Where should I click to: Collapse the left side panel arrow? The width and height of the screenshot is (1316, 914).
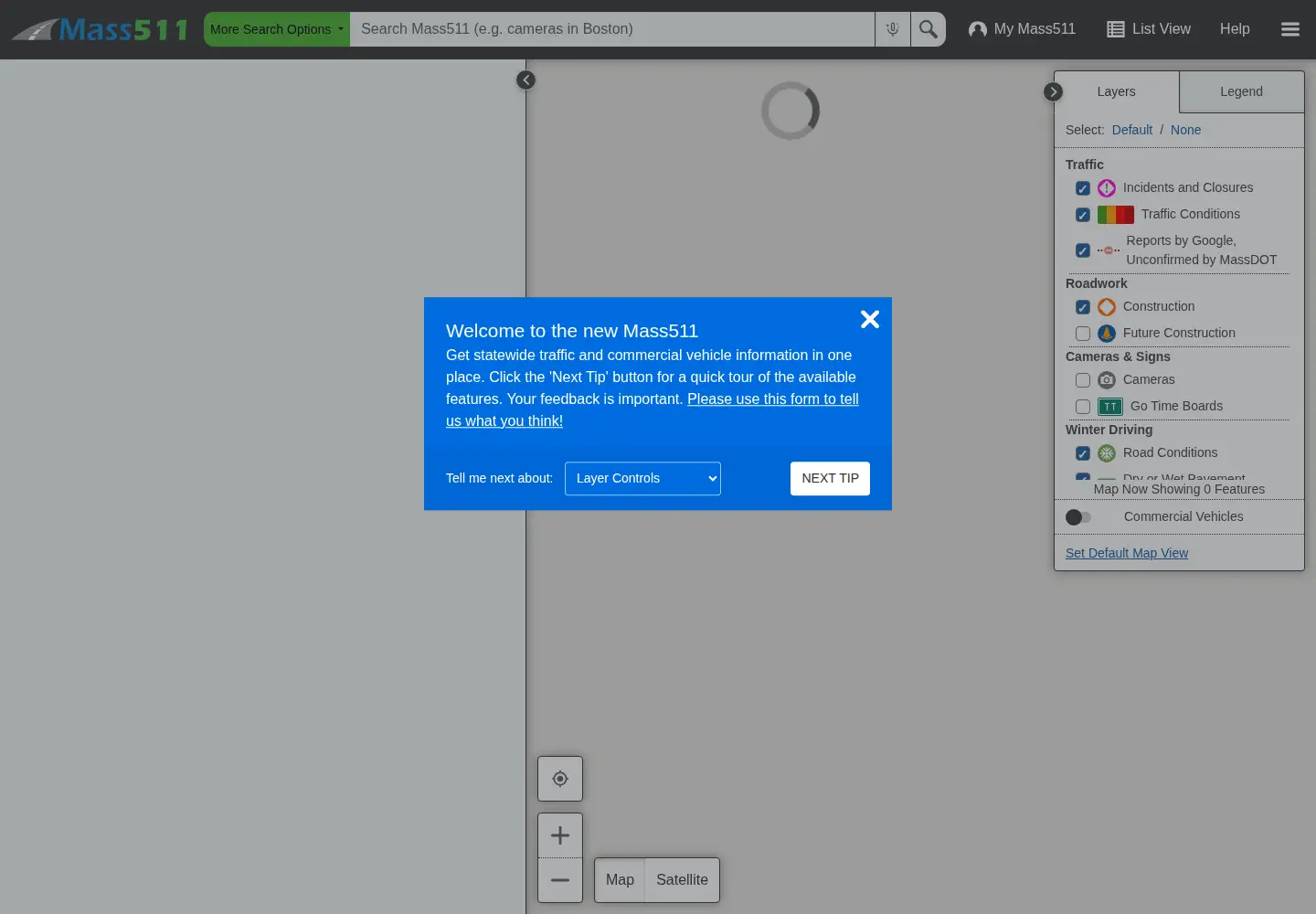[x=525, y=80]
